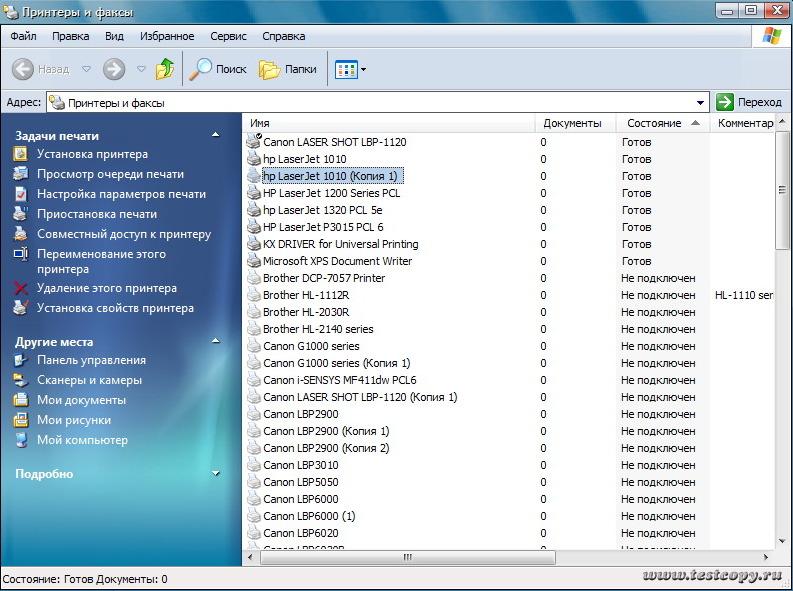The image size is (793, 591).
Task: Select the hp LaserJet 1010 printer icon
Action: [254, 159]
